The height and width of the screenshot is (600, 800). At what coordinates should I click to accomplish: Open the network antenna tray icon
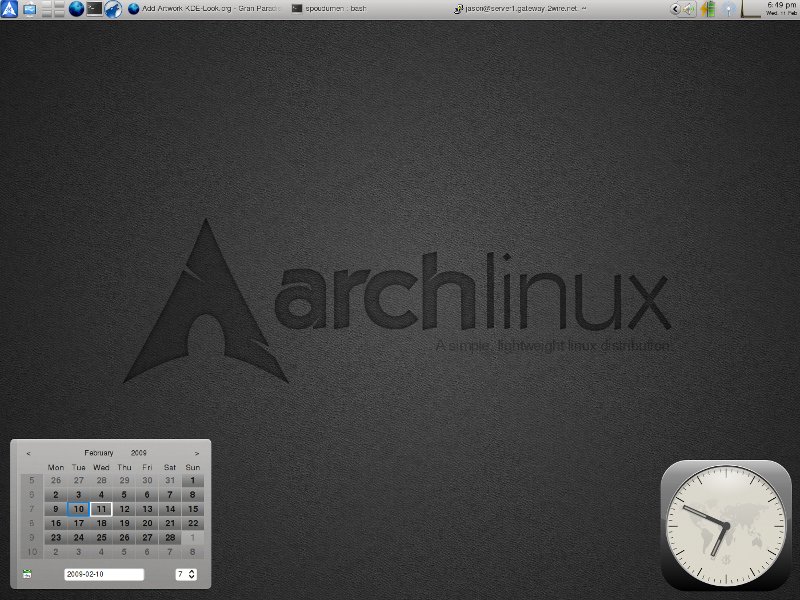(729, 9)
